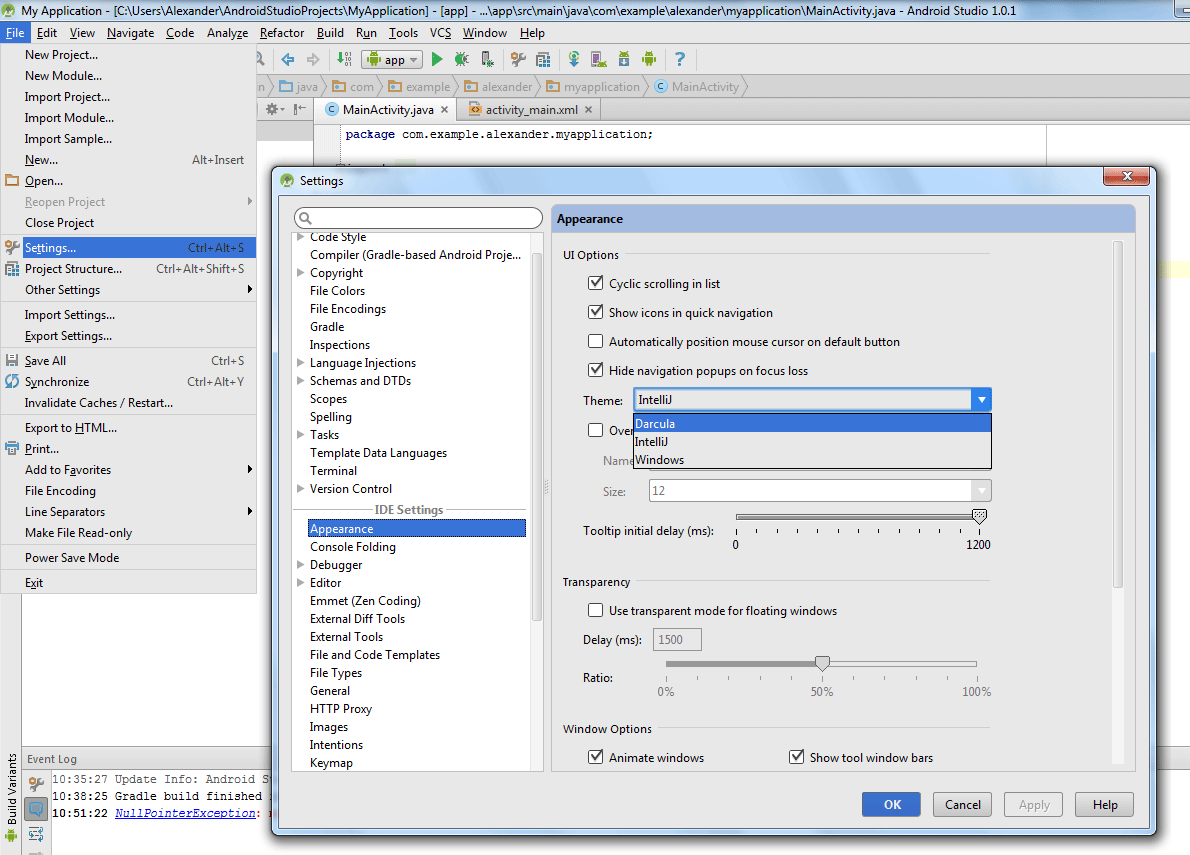
Task: Switch to activity_main.xml editor tab
Action: [x=528, y=110]
